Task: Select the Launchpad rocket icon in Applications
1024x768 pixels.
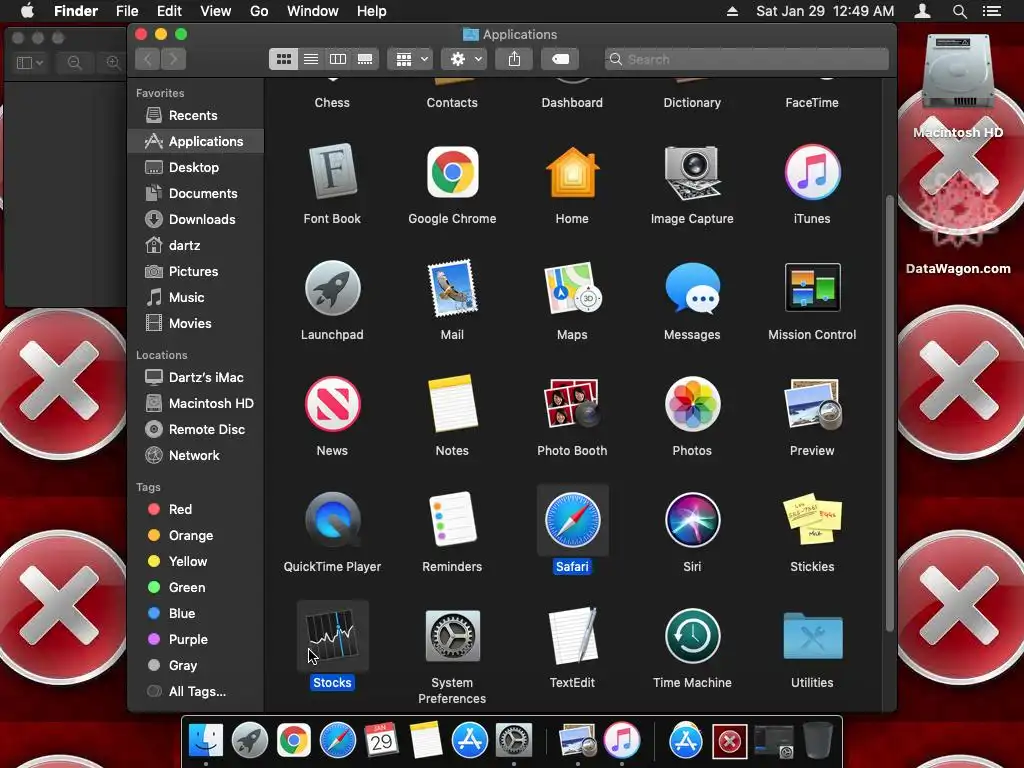Action: click(332, 288)
